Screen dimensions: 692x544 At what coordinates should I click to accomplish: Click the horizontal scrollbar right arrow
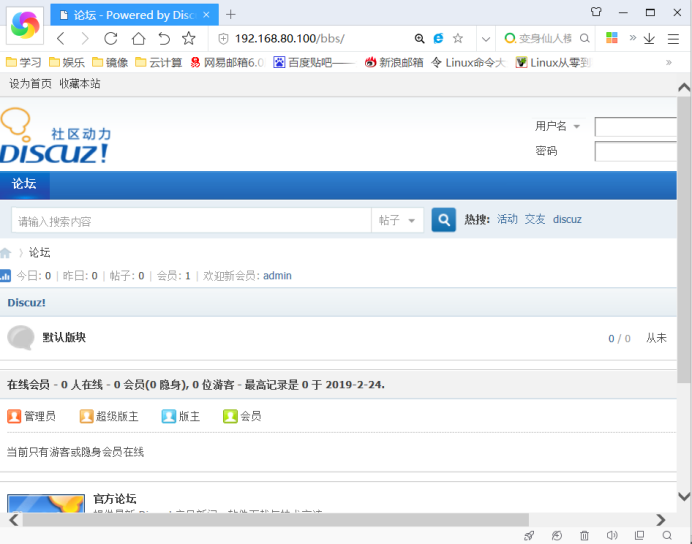pyautogui.click(x=661, y=520)
